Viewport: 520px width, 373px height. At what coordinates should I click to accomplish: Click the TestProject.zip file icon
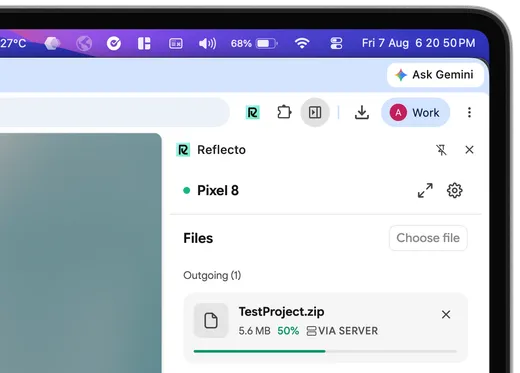pyautogui.click(x=211, y=320)
